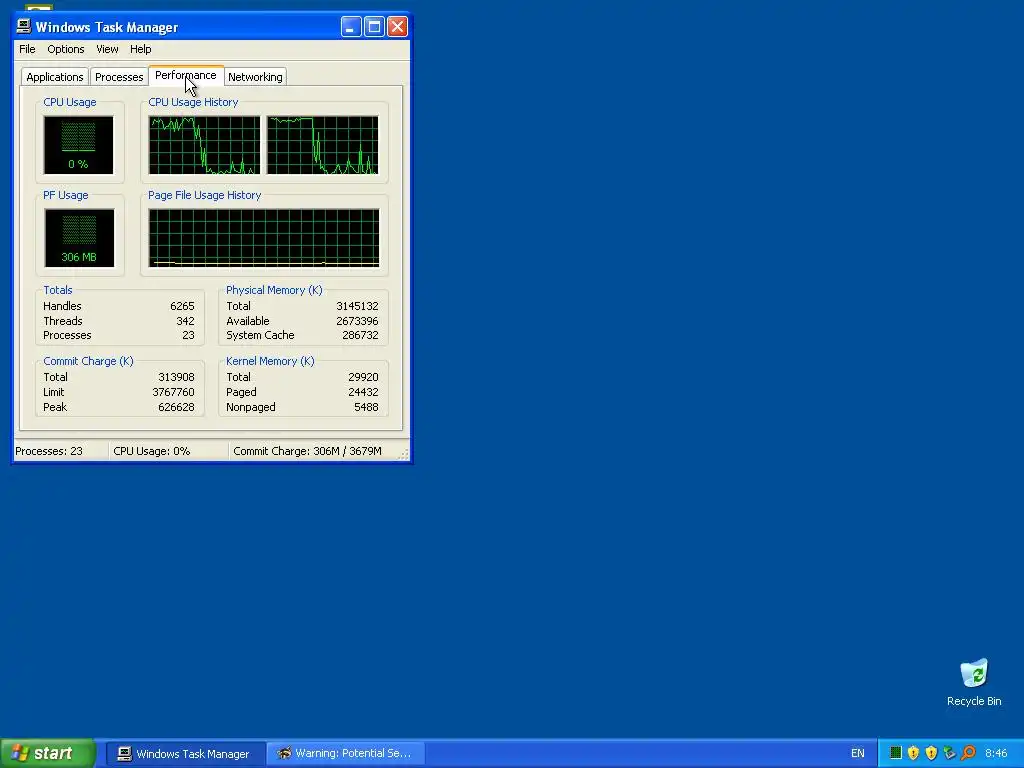Click the system clock showing 8:46
This screenshot has height=768, width=1024.
click(x=996, y=754)
